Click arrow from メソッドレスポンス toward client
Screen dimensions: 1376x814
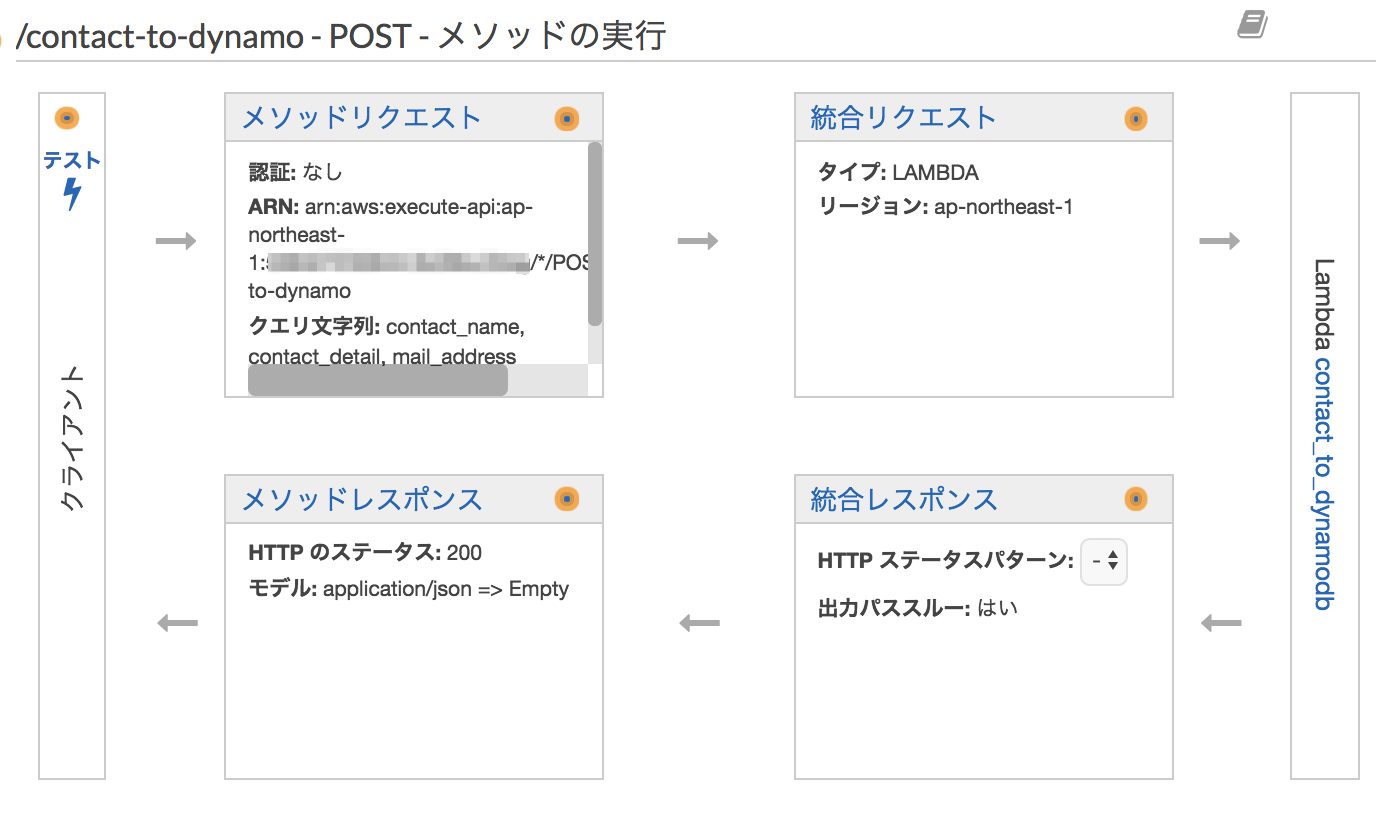tap(178, 624)
